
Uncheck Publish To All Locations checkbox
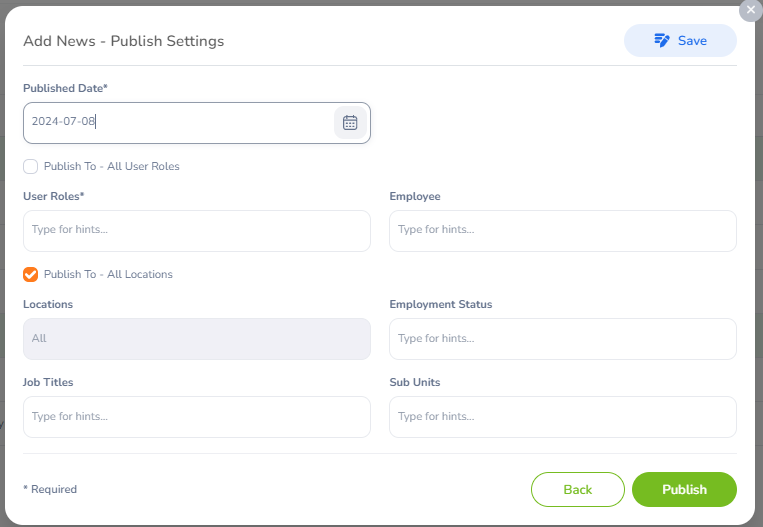pyautogui.click(x=31, y=274)
